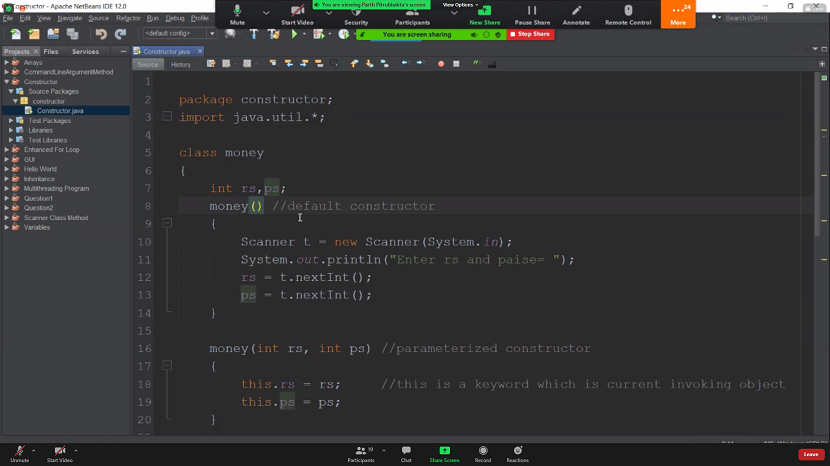This screenshot has width=830, height=466.
Task: Jump to Next Bookmark icon
Action: point(369,64)
